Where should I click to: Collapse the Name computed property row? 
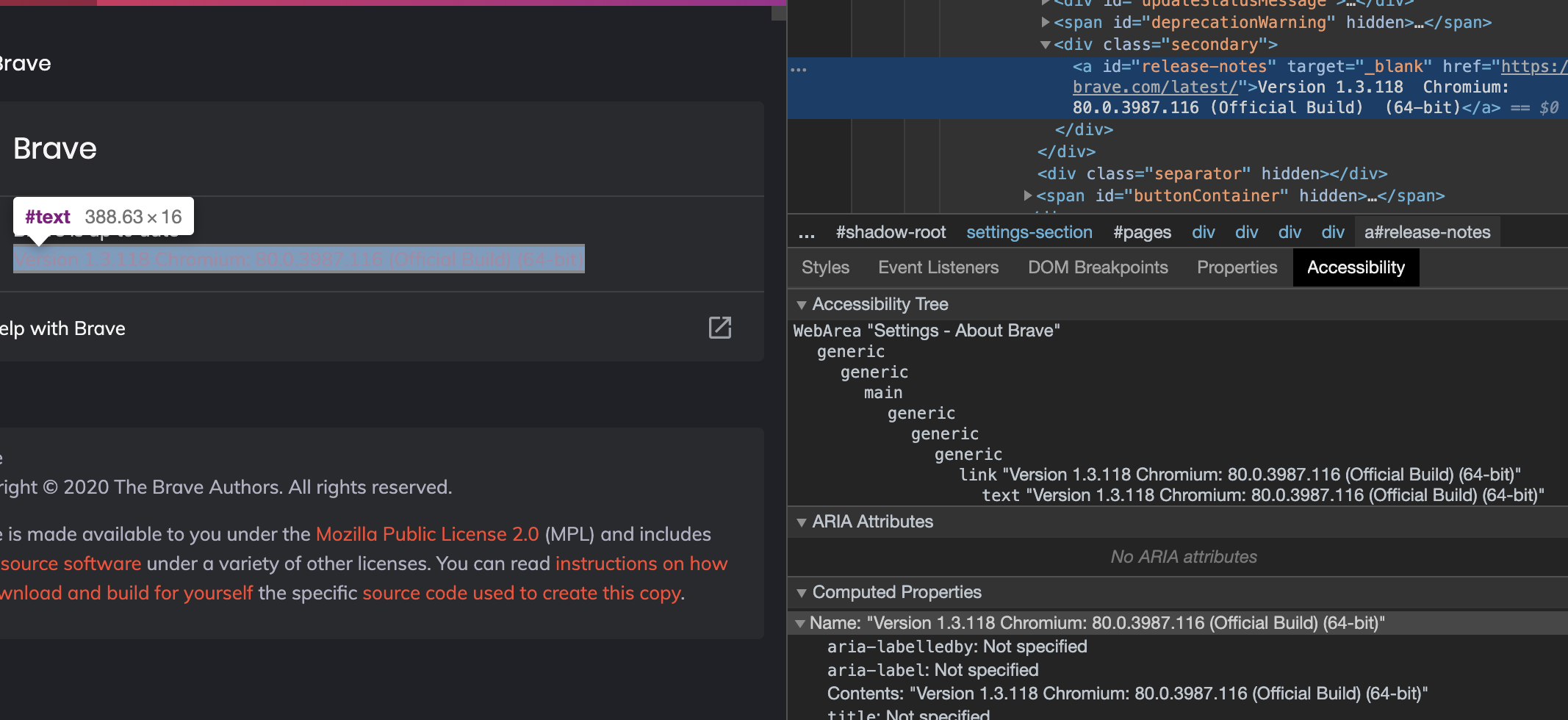pyautogui.click(x=800, y=624)
